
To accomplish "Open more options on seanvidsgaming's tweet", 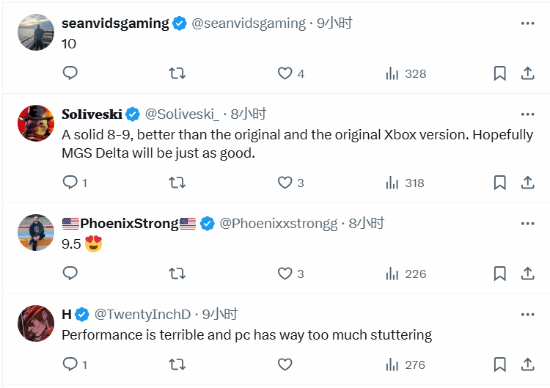I will pos(527,24).
